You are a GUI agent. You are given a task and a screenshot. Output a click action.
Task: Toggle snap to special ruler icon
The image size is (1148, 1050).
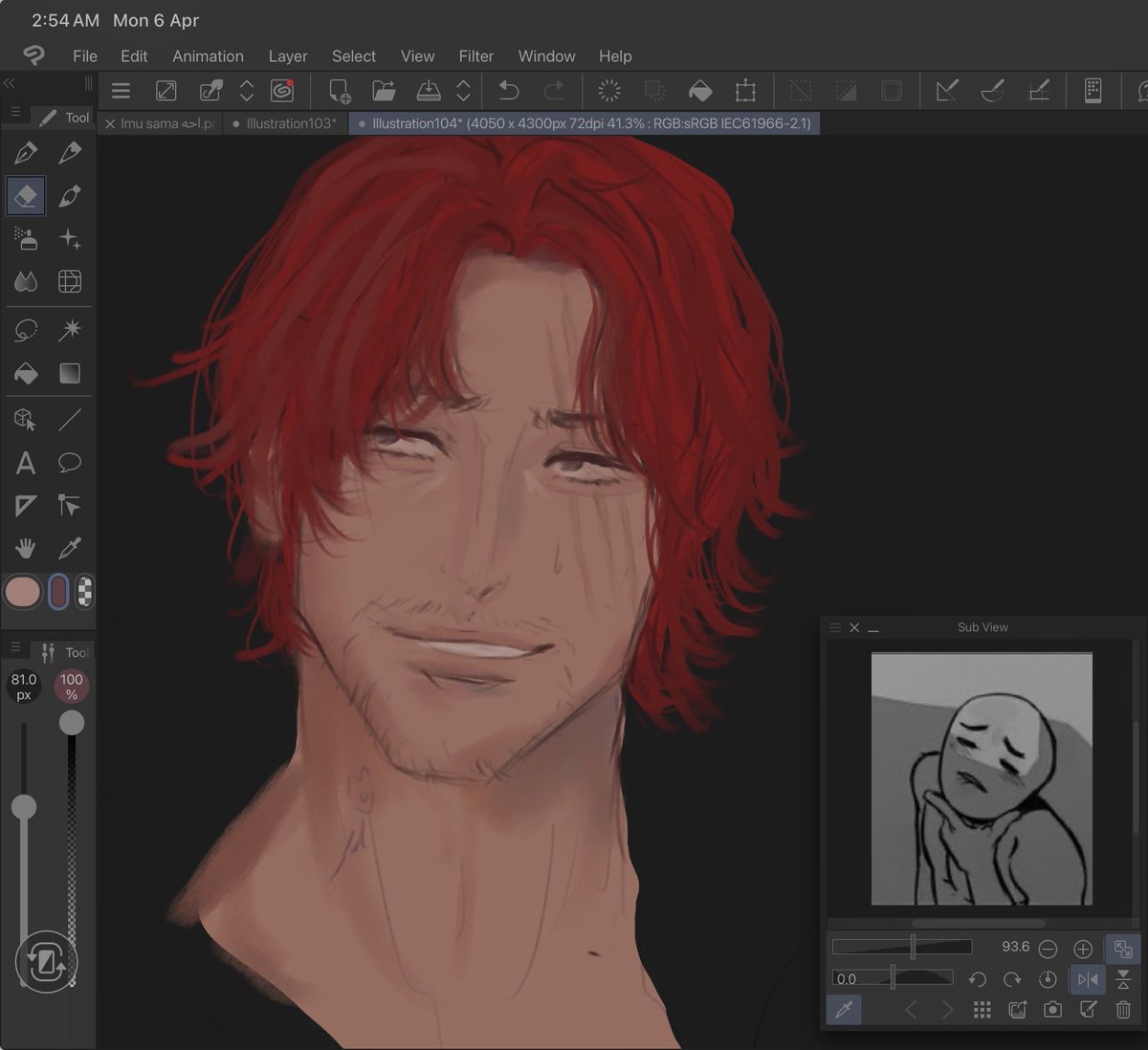pyautogui.click(x=993, y=91)
